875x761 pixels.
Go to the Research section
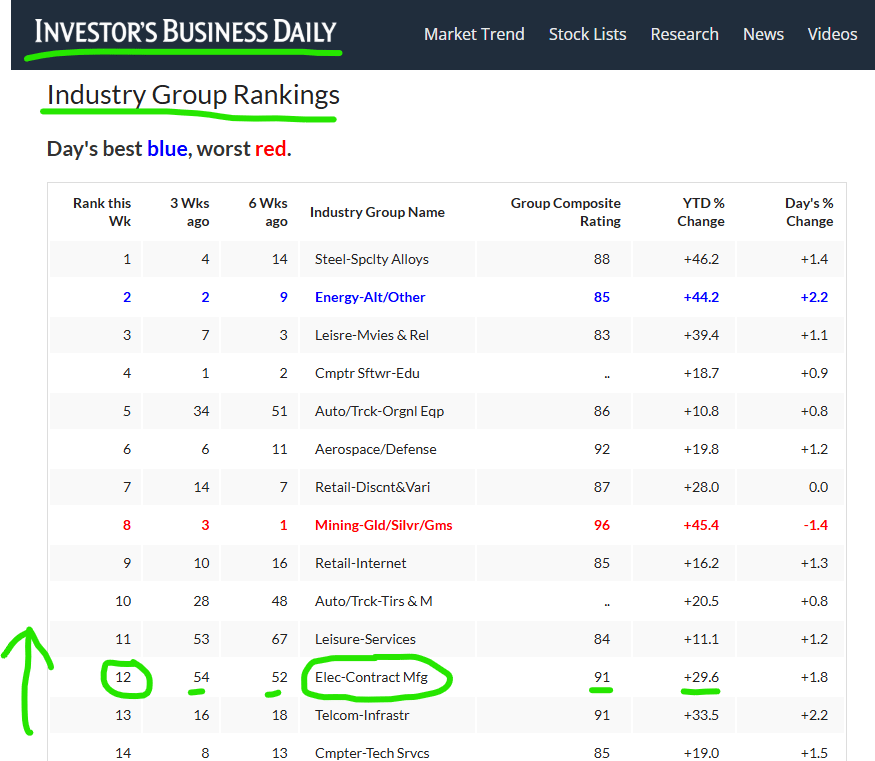coord(684,34)
